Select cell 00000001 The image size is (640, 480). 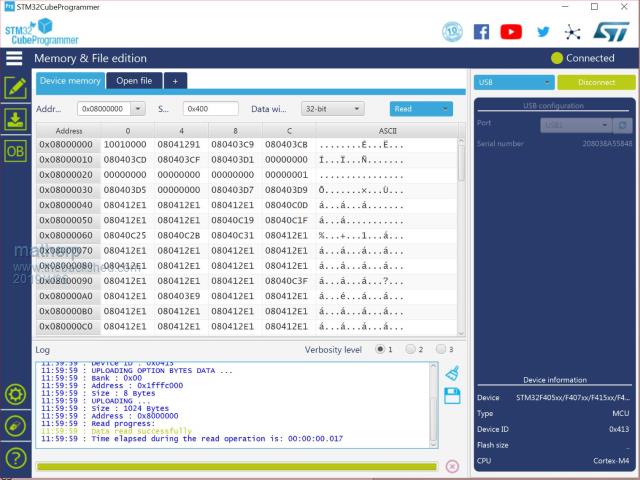coord(287,175)
